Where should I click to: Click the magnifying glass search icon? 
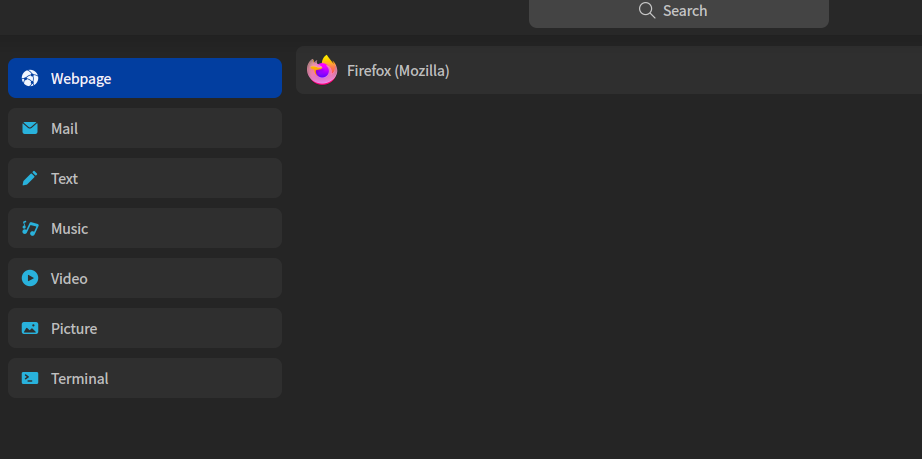point(647,11)
